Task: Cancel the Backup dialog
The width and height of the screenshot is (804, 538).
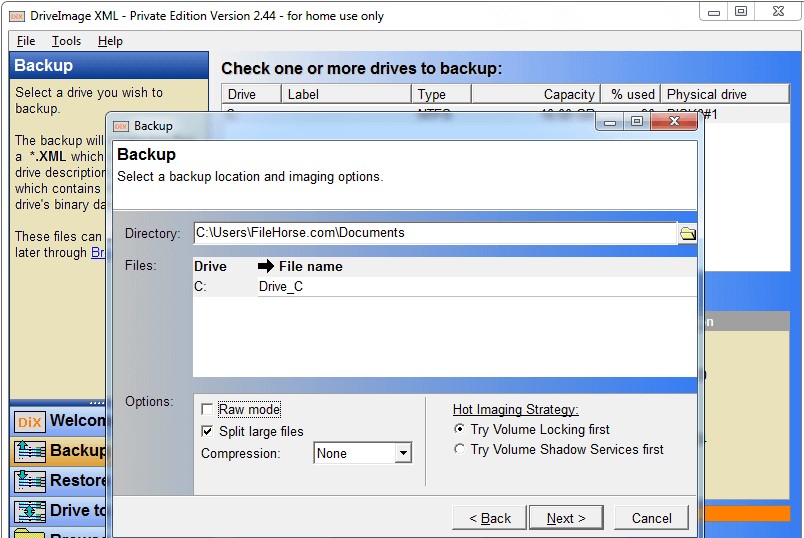Action: pos(651,518)
